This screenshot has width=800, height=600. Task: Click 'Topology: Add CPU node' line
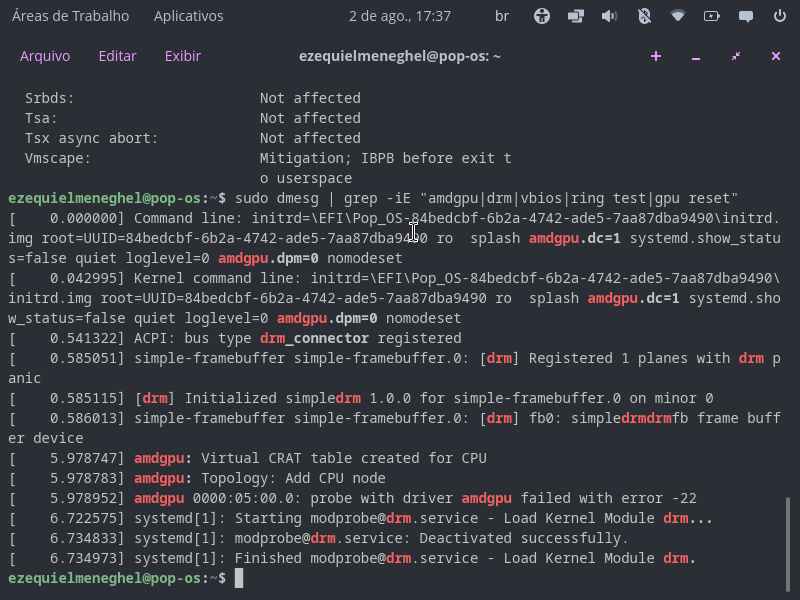(x=293, y=478)
